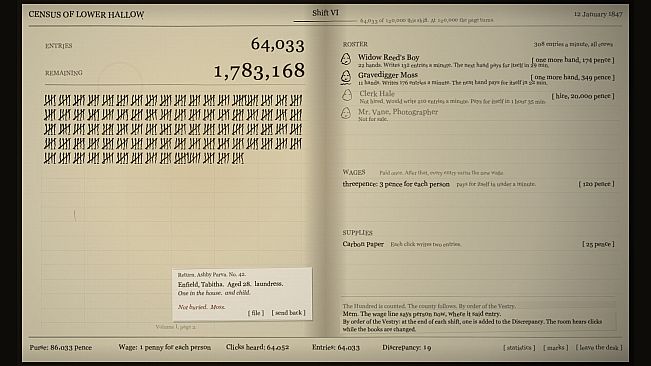Click Mr. Vane, Photographer name
The height and width of the screenshot is (366, 651).
pos(398,112)
